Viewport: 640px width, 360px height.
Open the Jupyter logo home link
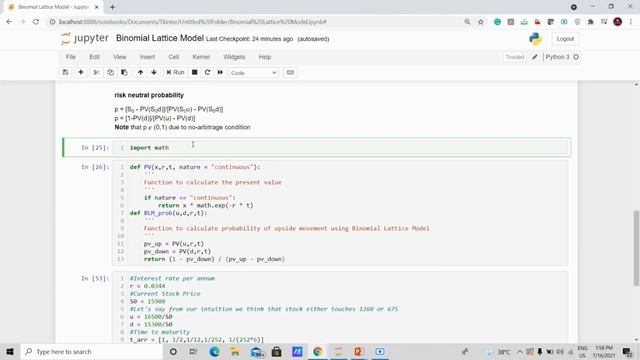pos(85,38)
